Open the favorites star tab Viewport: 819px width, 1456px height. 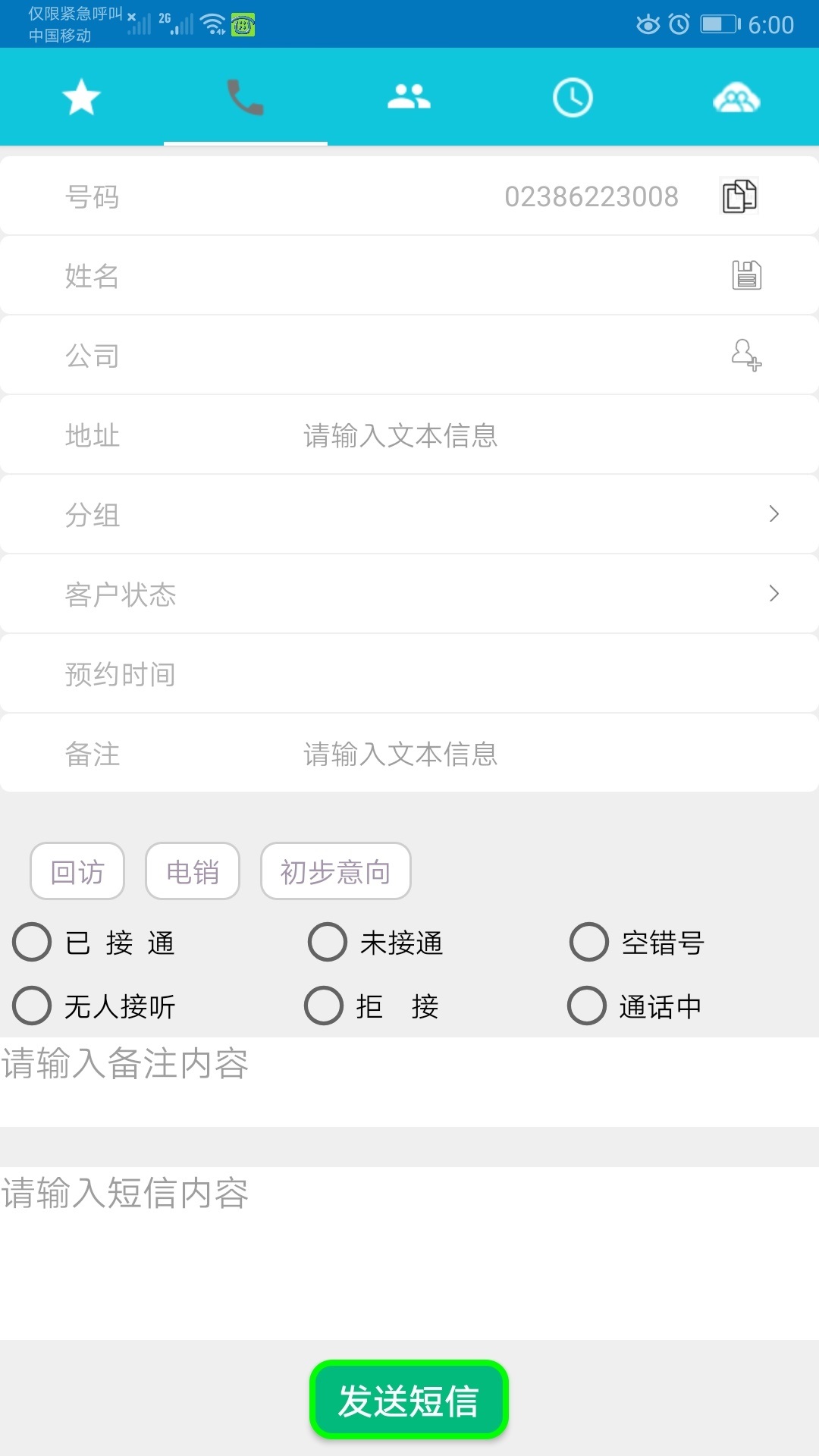tap(81, 98)
